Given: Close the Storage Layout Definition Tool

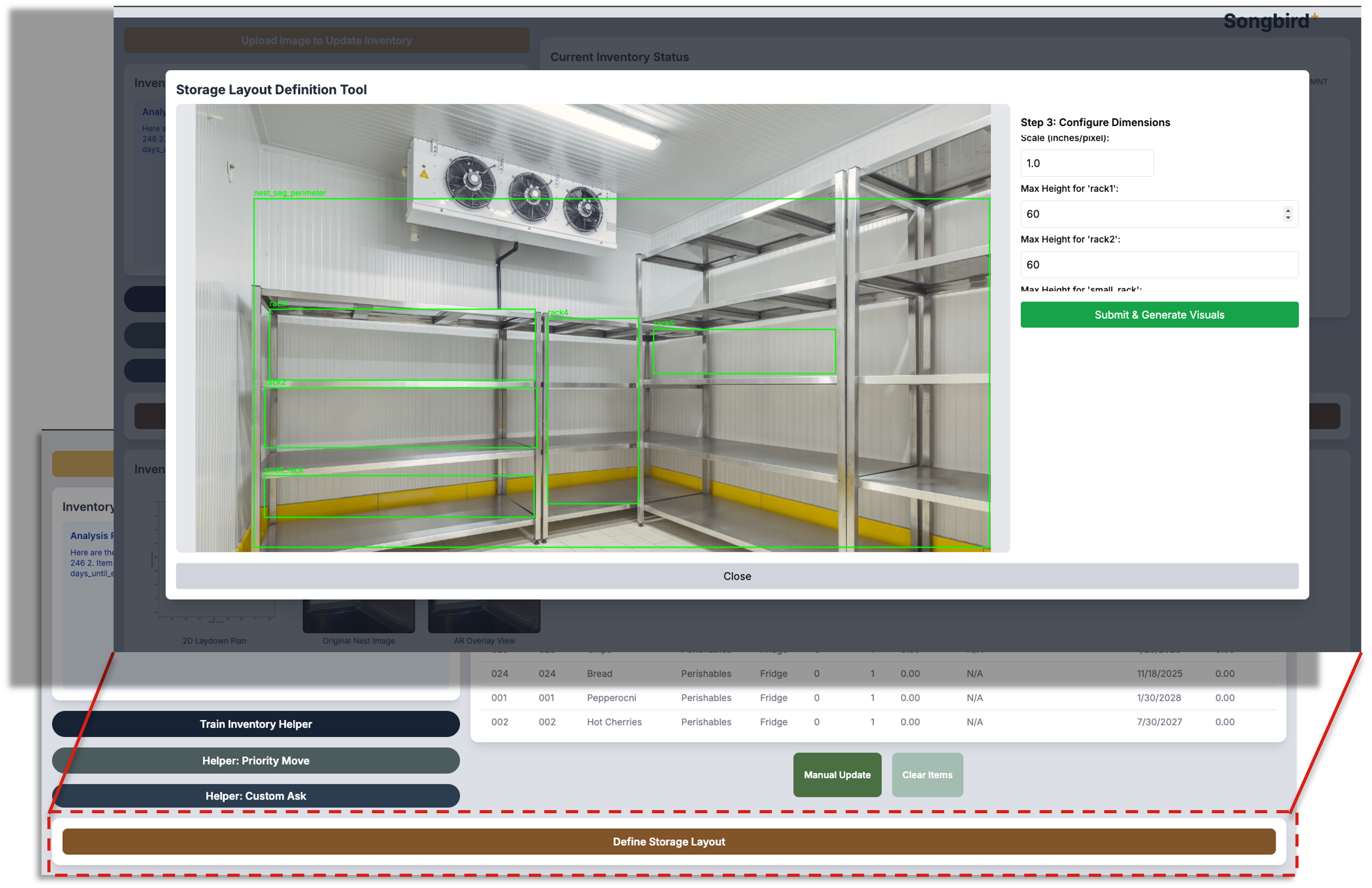Looking at the screenshot, I should pyautogui.click(x=737, y=576).
